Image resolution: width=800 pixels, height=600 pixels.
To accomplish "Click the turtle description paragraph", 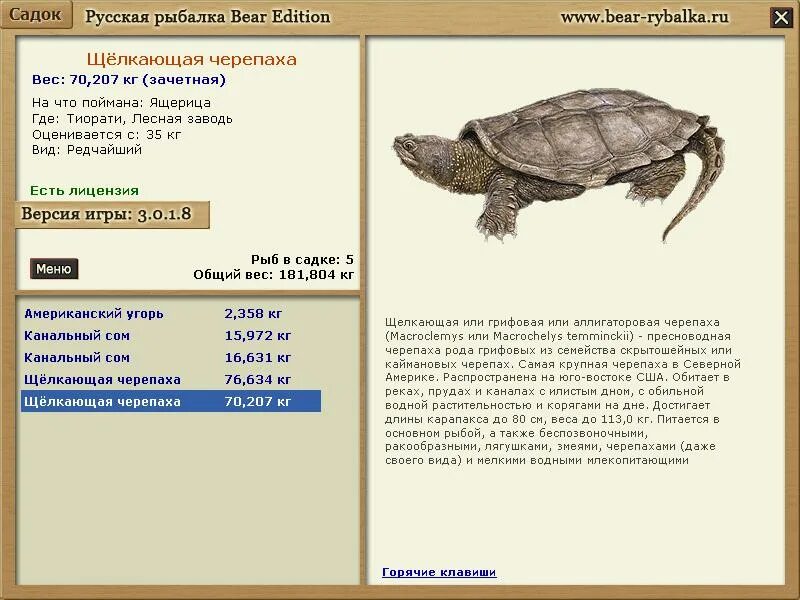I will (x=563, y=391).
